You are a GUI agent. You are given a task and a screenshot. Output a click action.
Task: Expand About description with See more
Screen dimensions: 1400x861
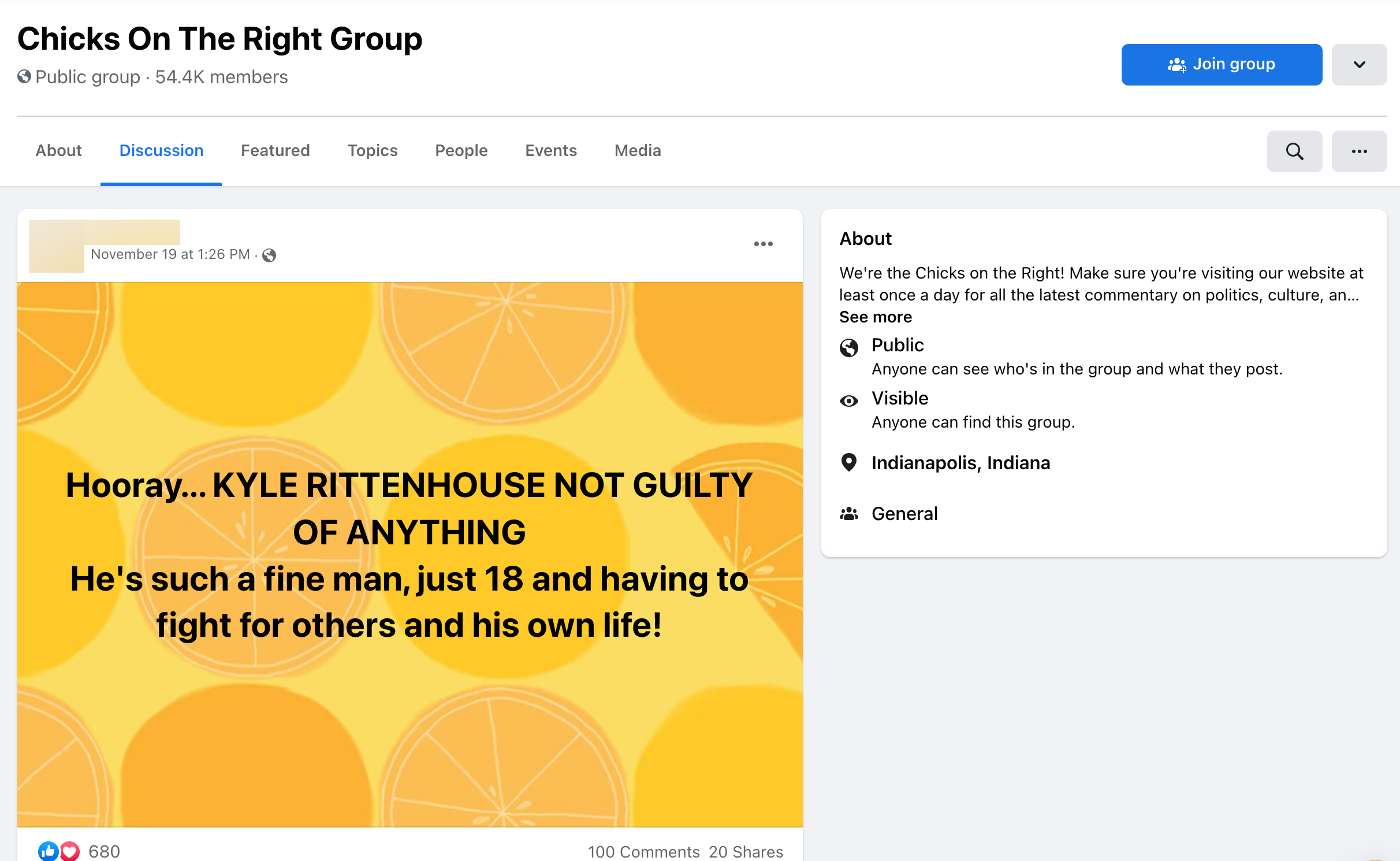(x=875, y=317)
